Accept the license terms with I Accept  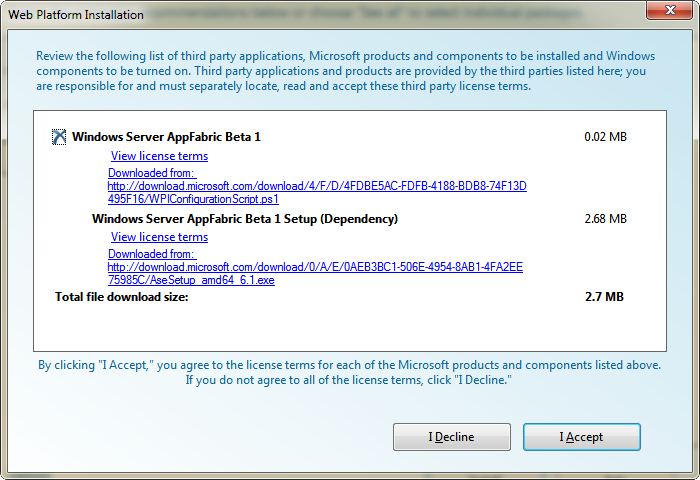click(x=582, y=437)
